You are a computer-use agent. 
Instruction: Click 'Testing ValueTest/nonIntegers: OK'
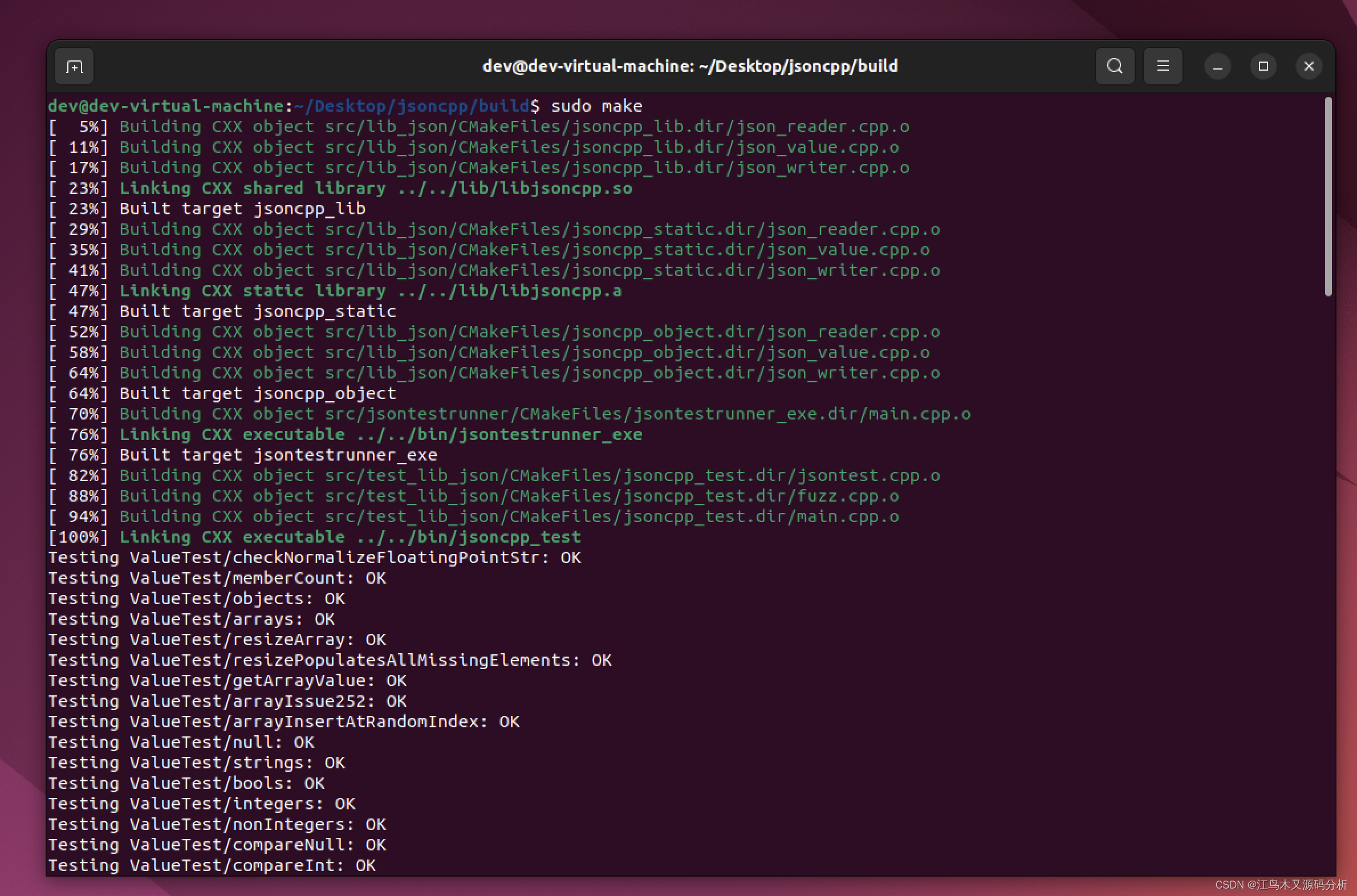217,825
